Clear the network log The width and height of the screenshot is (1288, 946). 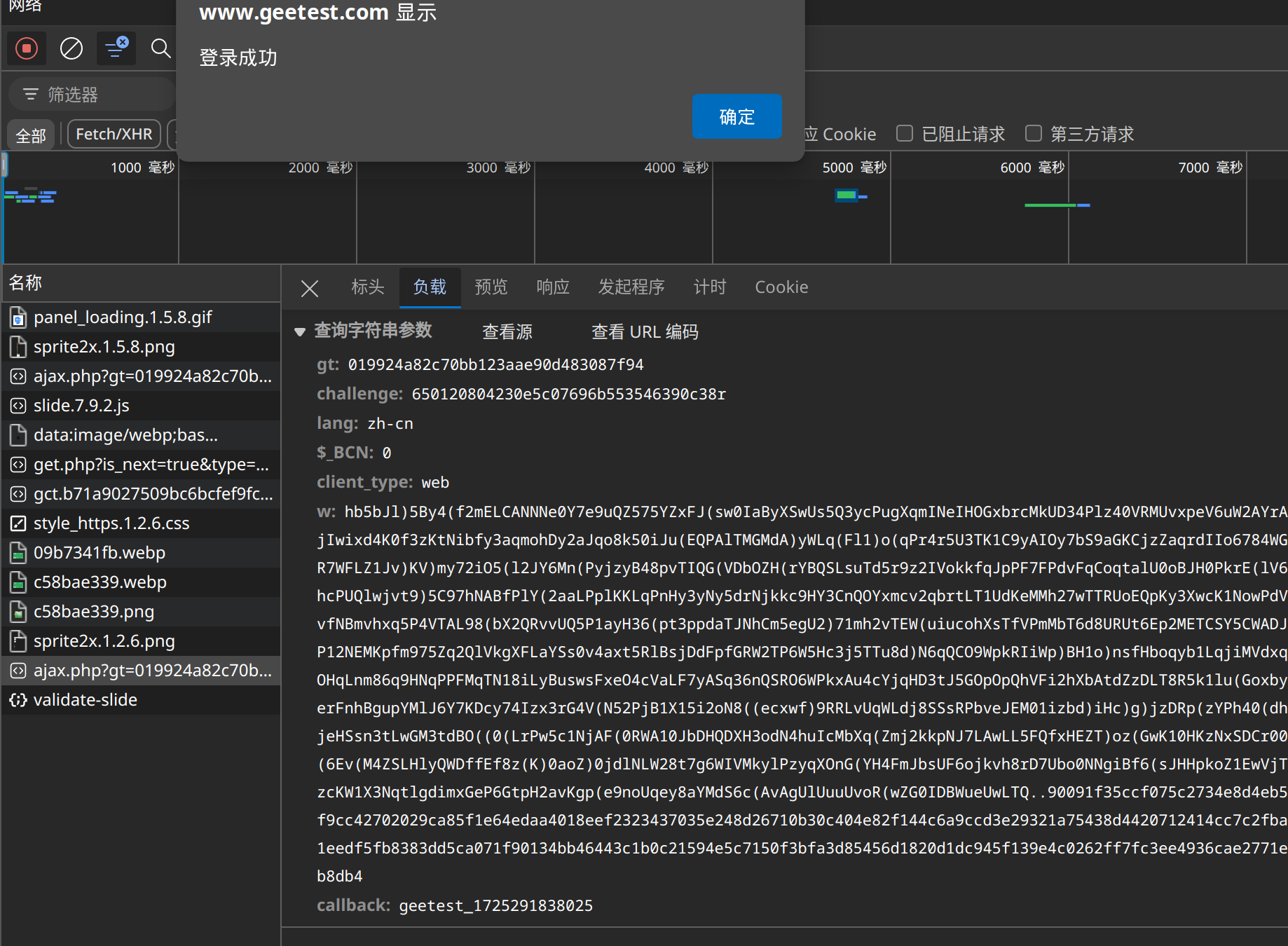tap(71, 49)
